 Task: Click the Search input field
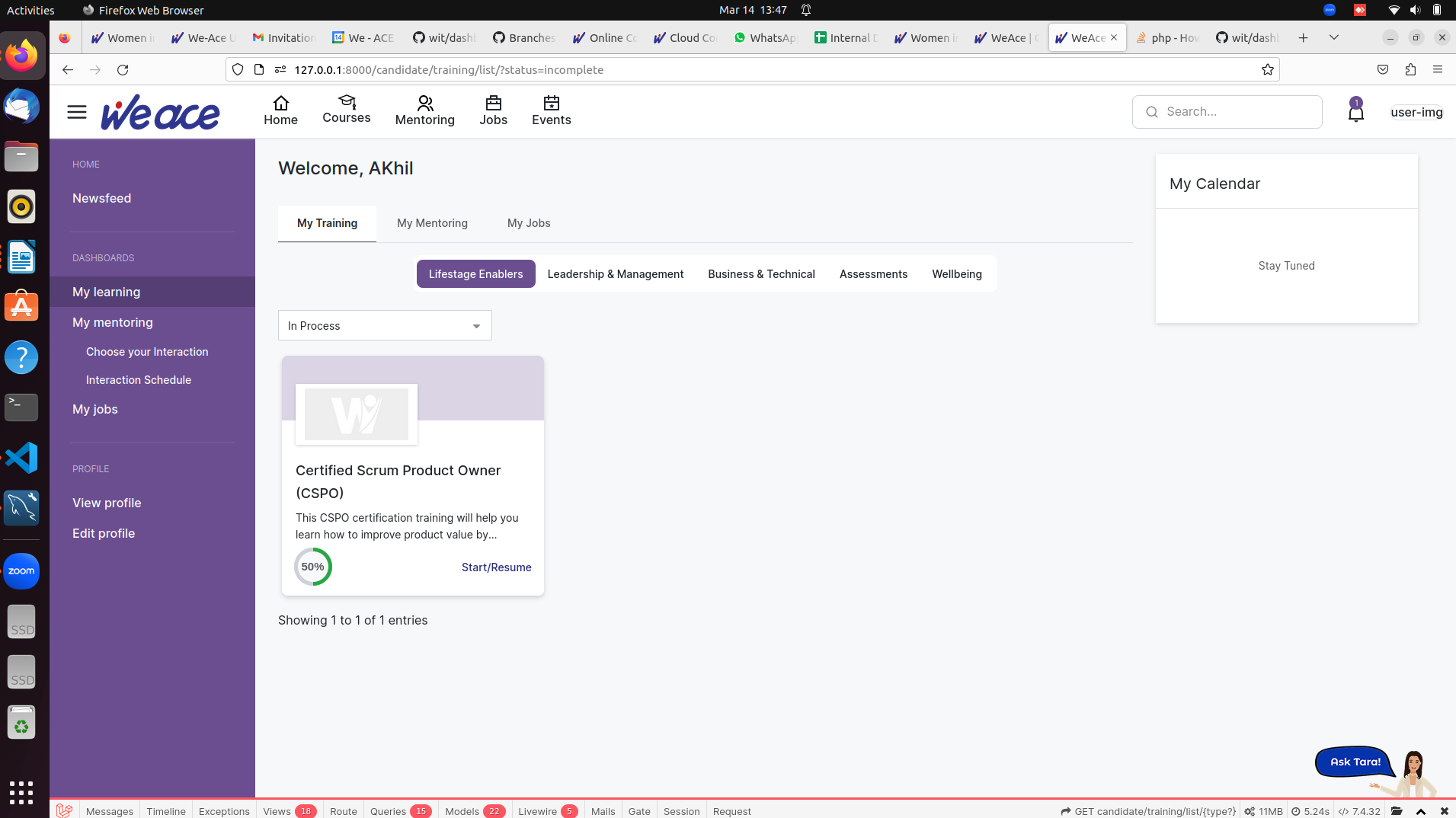coord(1227,112)
